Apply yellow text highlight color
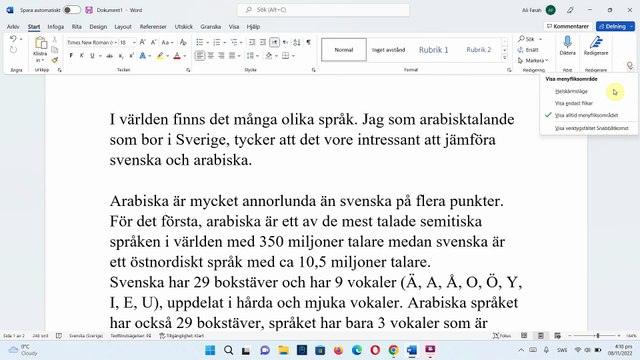The image size is (640, 360). tap(160, 56)
